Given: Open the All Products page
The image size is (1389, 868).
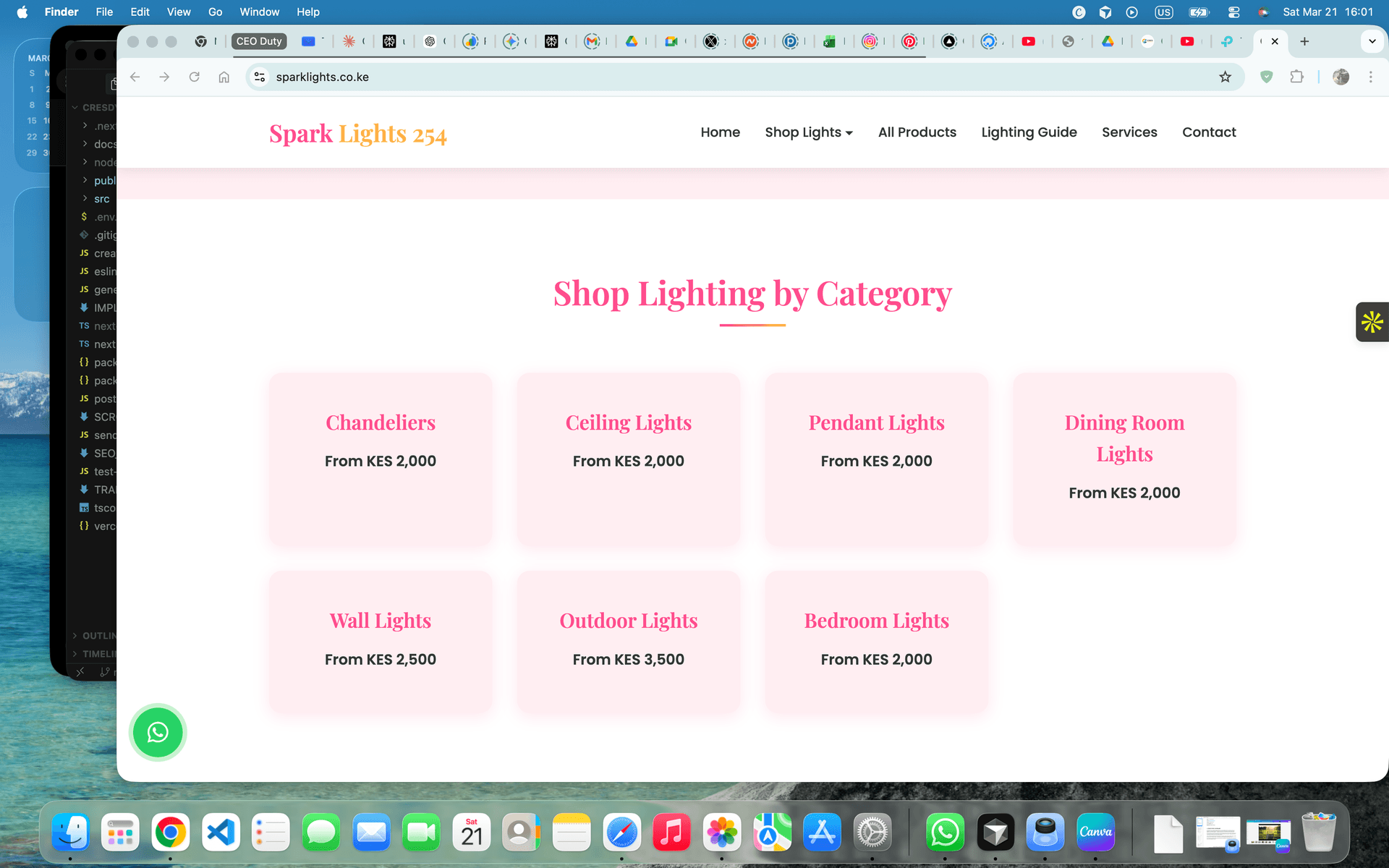Looking at the screenshot, I should 917,132.
